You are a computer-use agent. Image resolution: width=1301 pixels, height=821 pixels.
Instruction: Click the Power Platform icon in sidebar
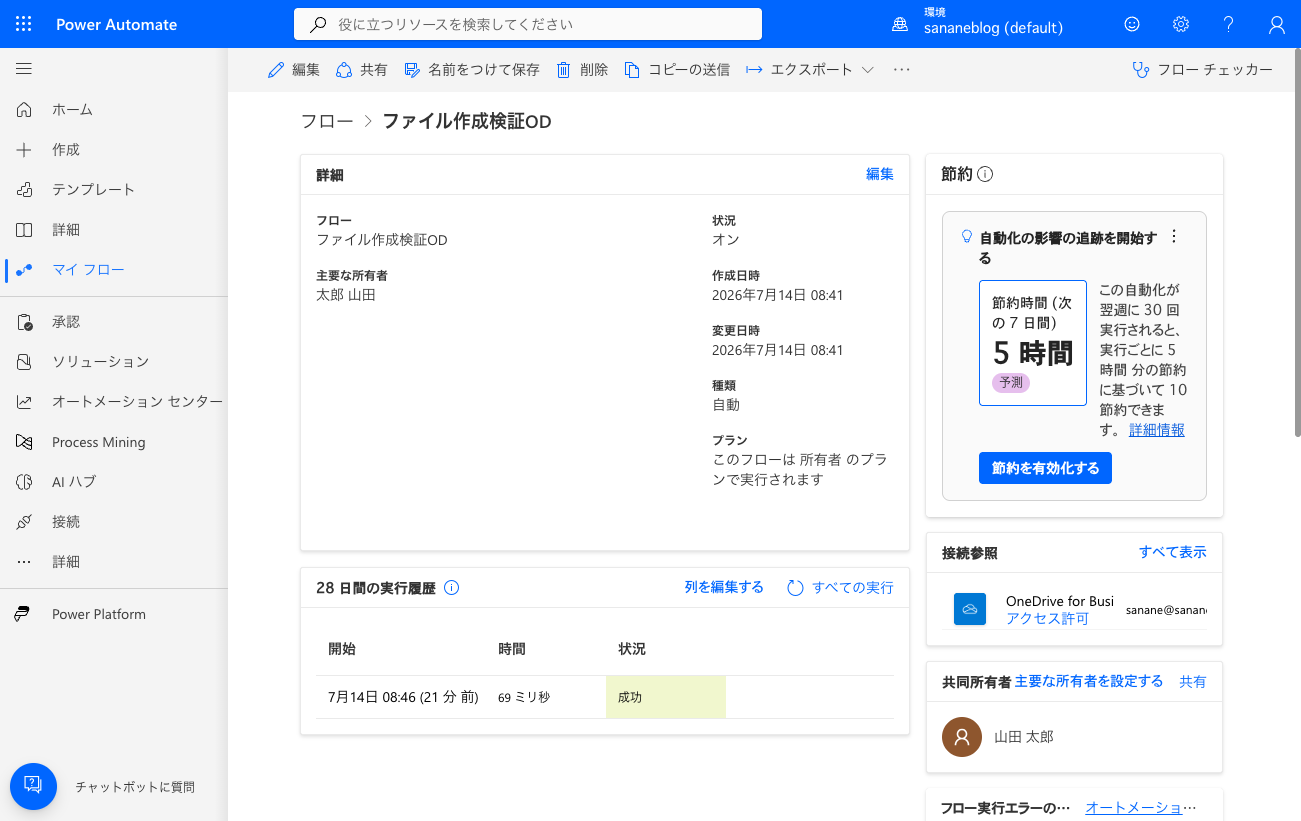[x=24, y=614]
